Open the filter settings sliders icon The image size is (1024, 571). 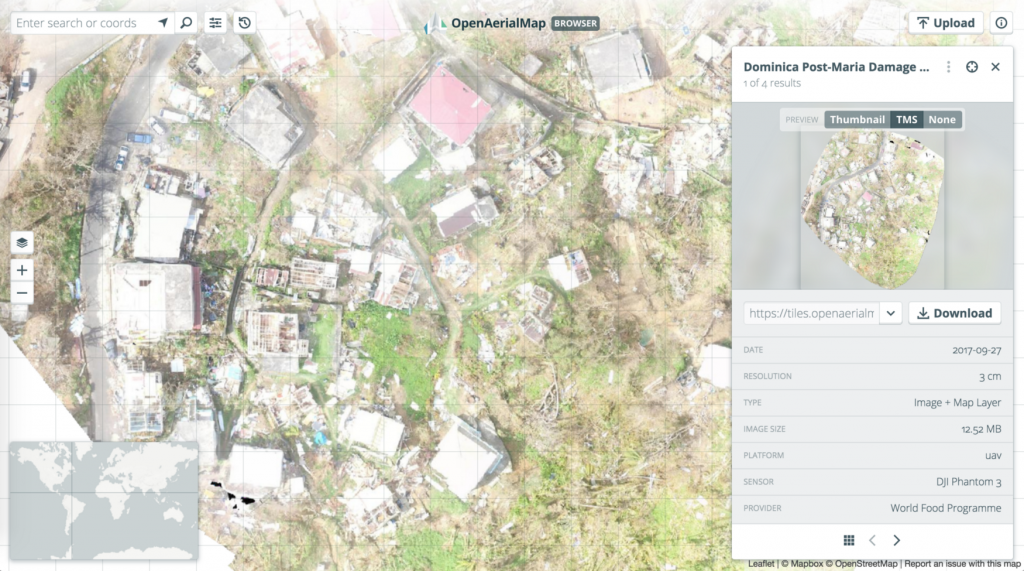216,23
